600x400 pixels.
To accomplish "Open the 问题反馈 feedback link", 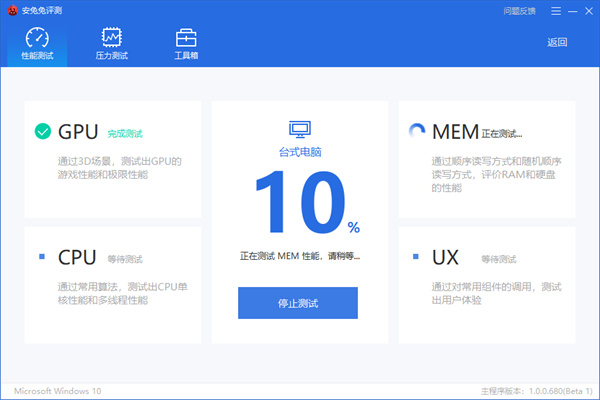I will pyautogui.click(x=519, y=11).
